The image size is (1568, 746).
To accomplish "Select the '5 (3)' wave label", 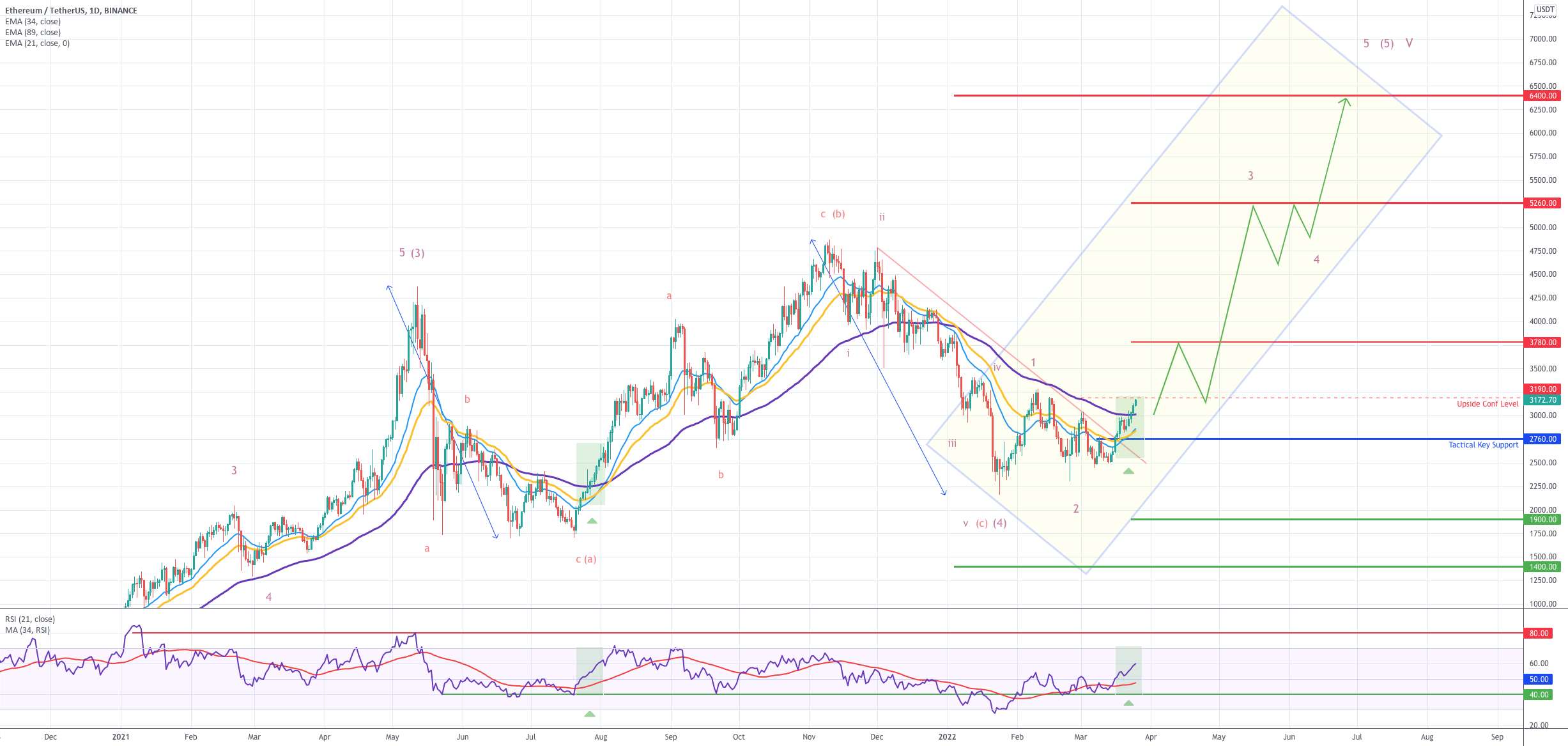I will point(412,253).
